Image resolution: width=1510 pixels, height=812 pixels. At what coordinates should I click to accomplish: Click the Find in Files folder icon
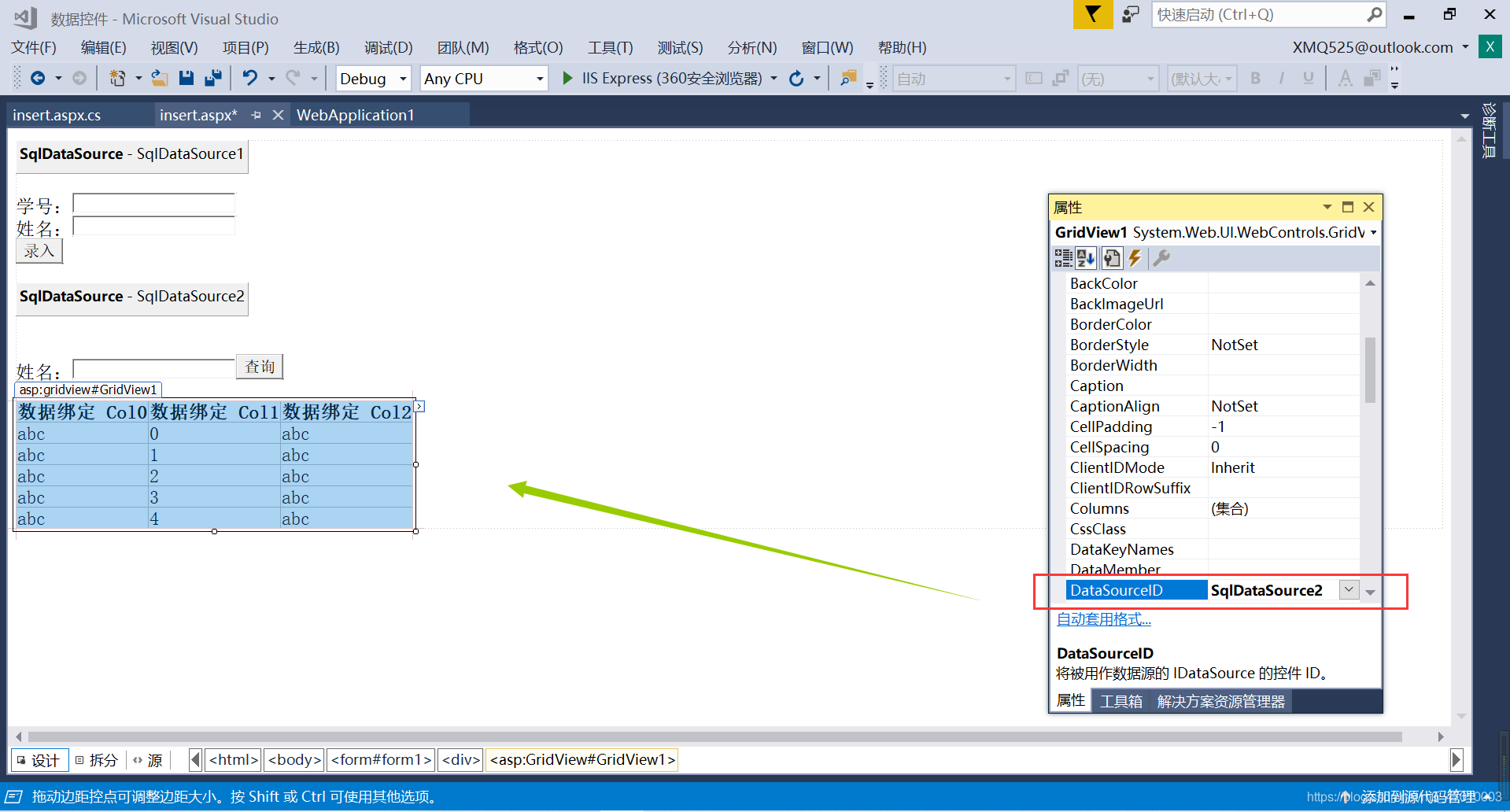point(848,78)
